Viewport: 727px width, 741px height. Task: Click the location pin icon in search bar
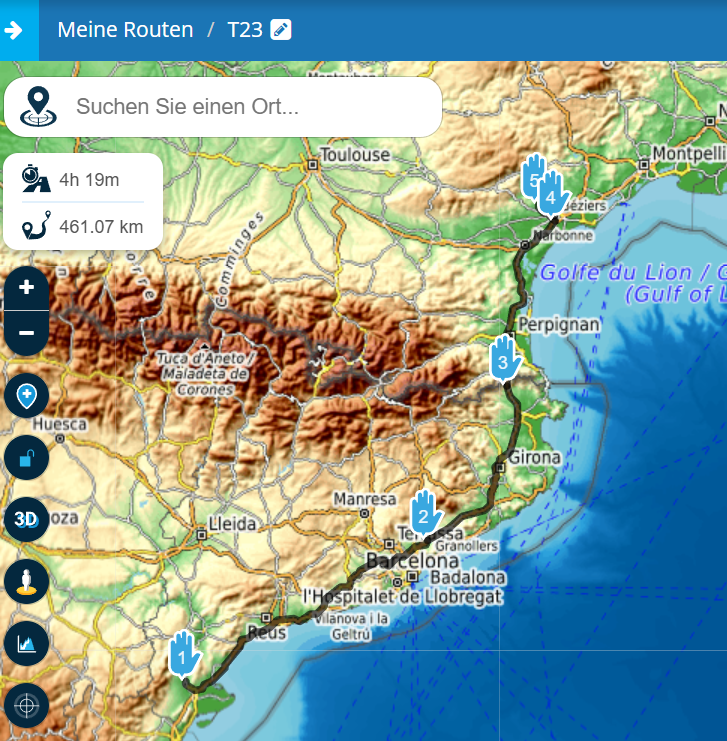(x=38, y=106)
